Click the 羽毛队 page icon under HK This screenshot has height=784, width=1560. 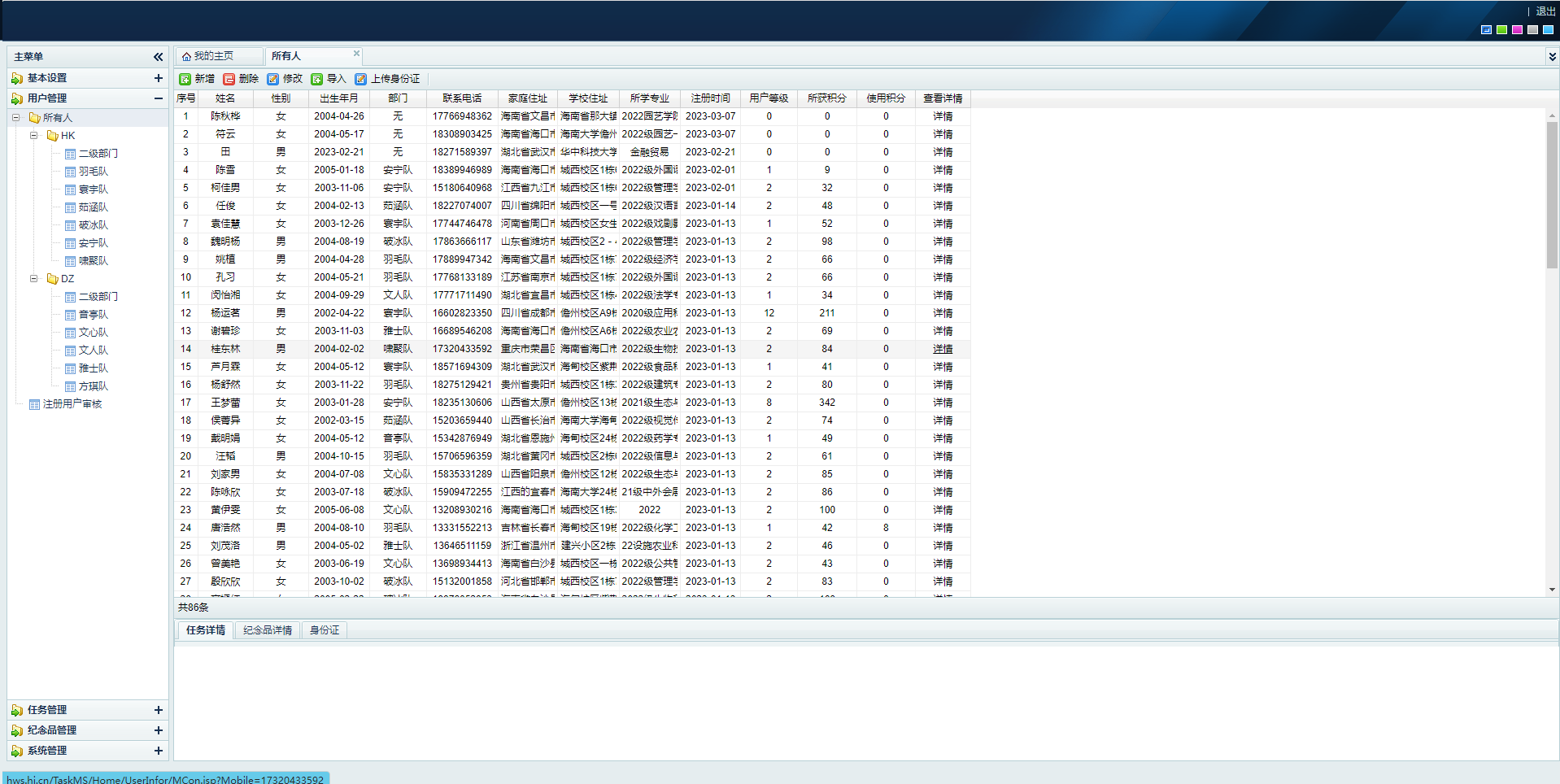[71, 172]
